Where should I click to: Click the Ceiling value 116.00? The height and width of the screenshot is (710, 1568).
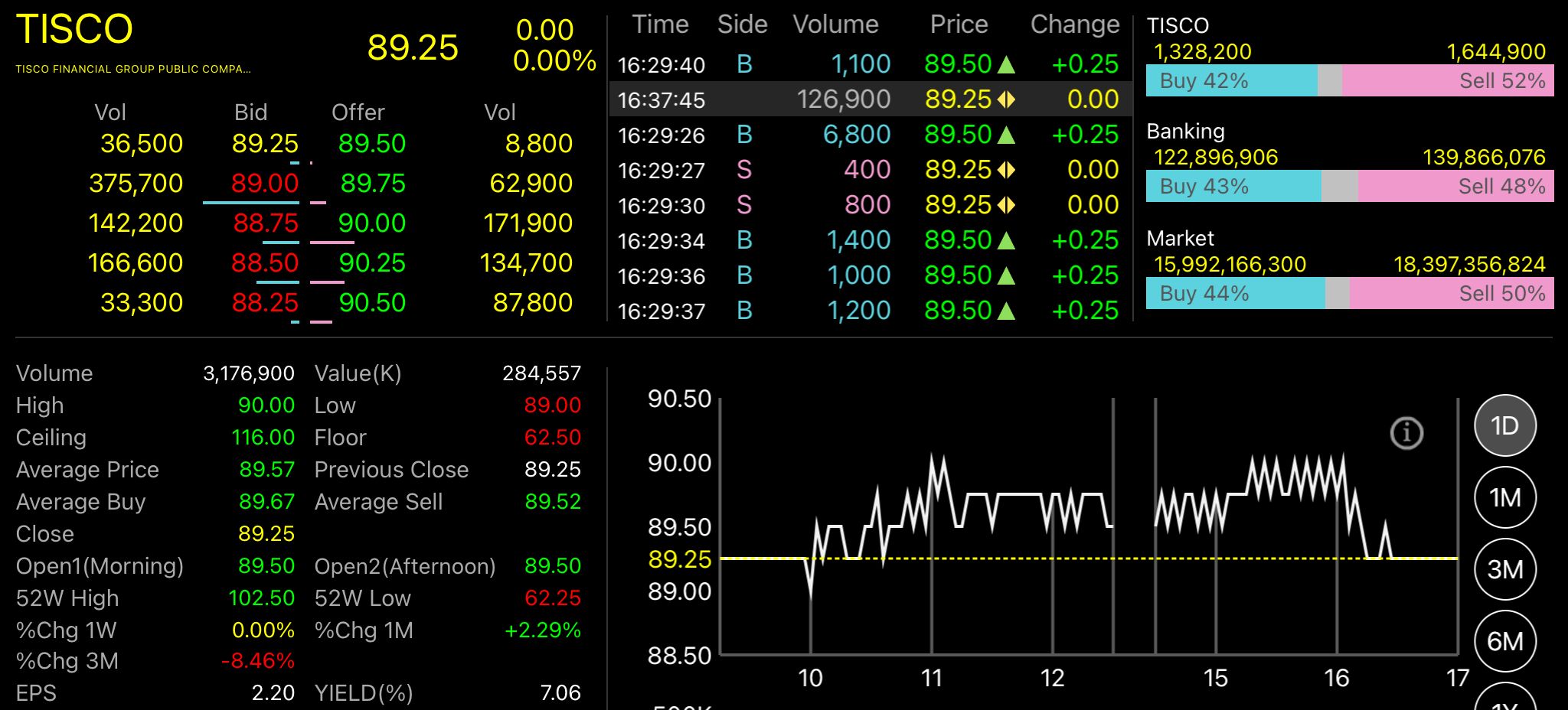click(263, 437)
